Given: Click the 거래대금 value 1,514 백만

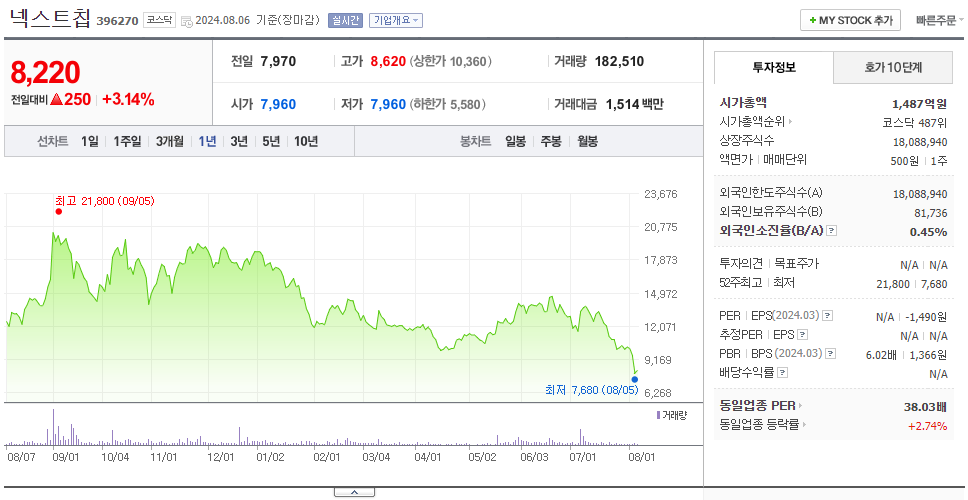Looking at the screenshot, I should pos(635,104).
